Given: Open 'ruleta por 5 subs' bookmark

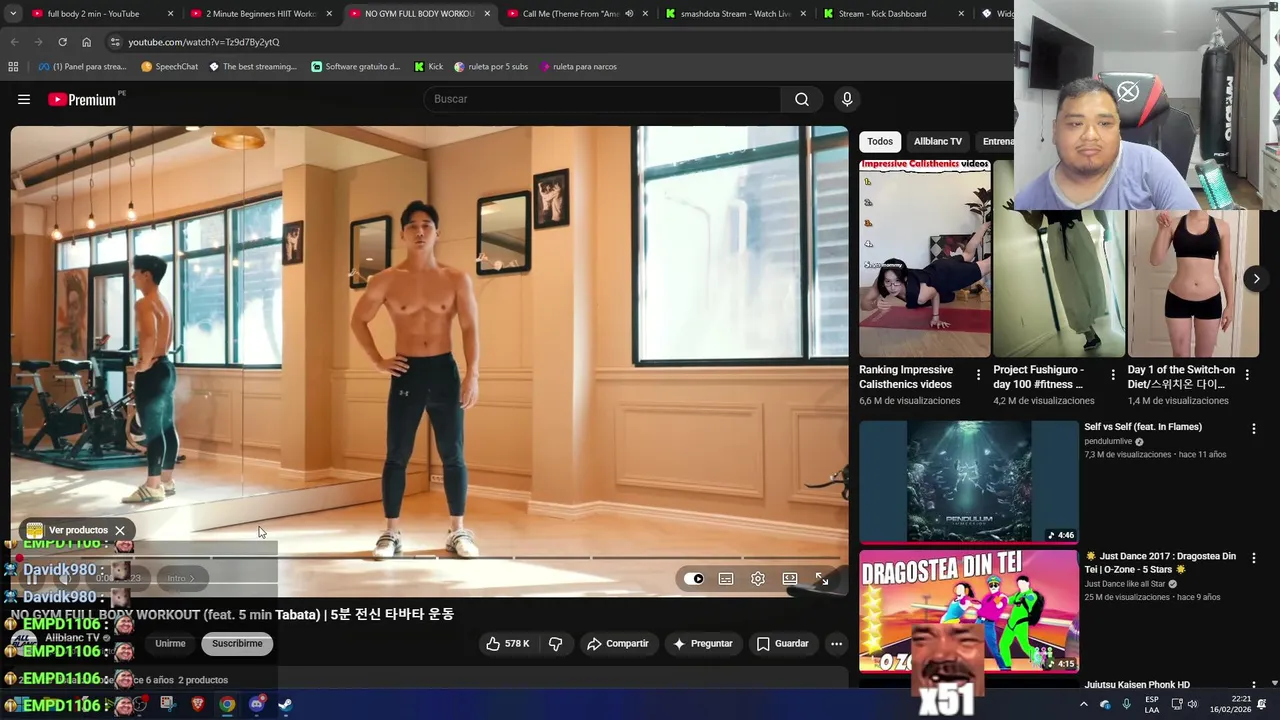Looking at the screenshot, I should pos(491,66).
